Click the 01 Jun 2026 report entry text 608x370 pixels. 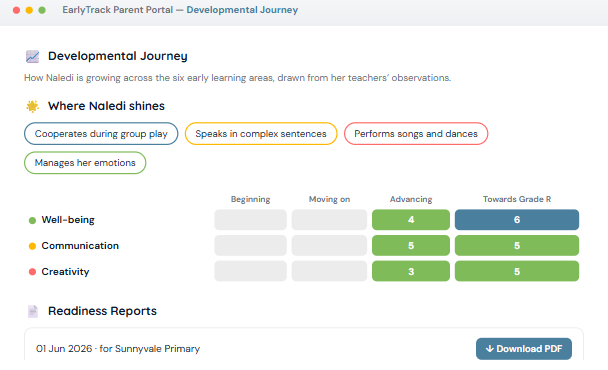(118, 349)
